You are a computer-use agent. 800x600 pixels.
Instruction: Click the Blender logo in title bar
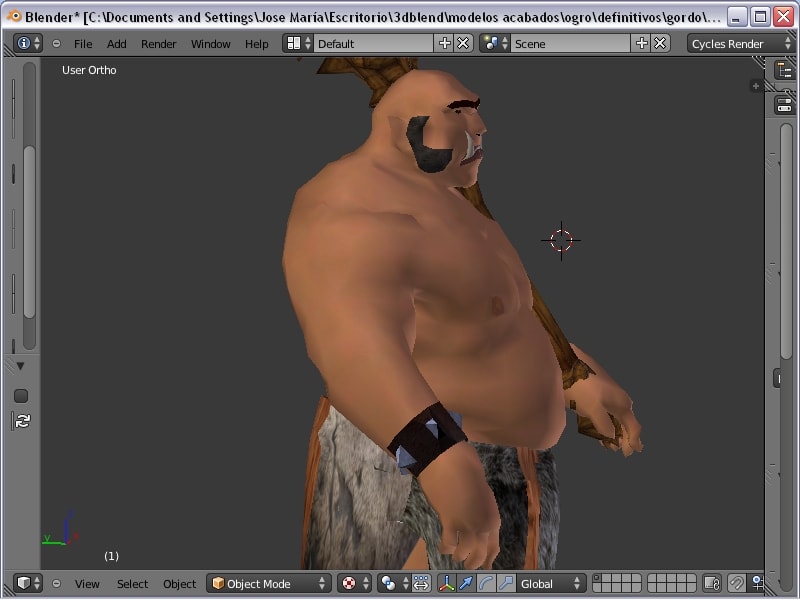coord(14,17)
